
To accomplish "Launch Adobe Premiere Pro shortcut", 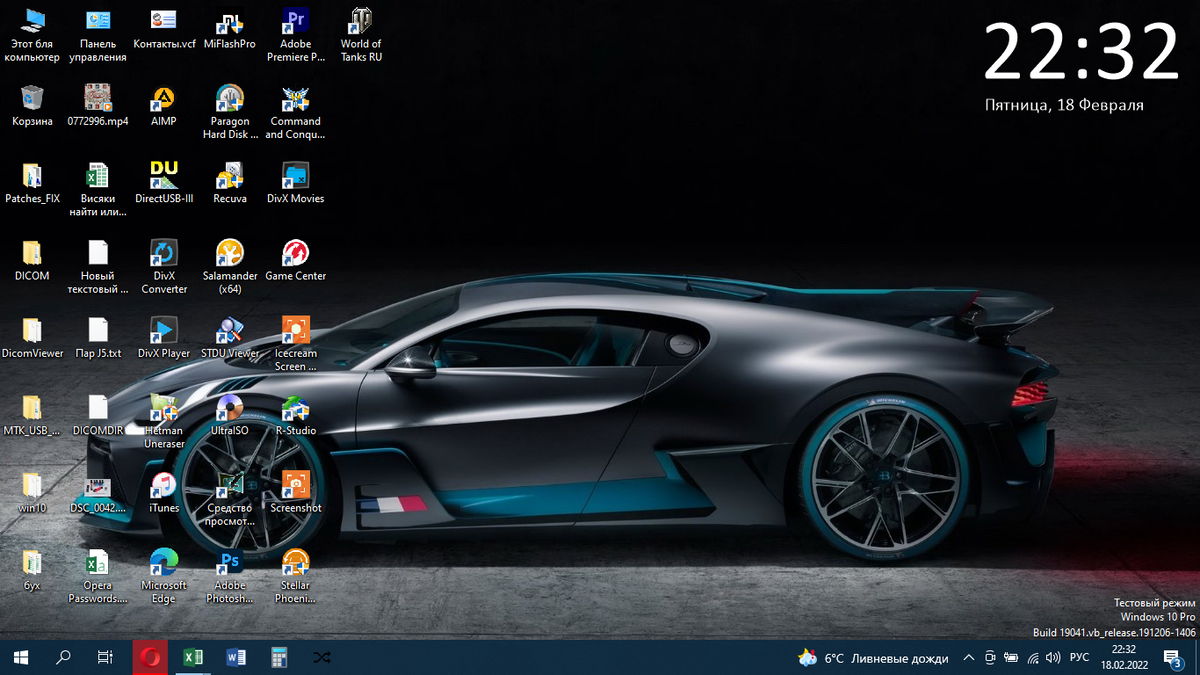I will [x=295, y=36].
